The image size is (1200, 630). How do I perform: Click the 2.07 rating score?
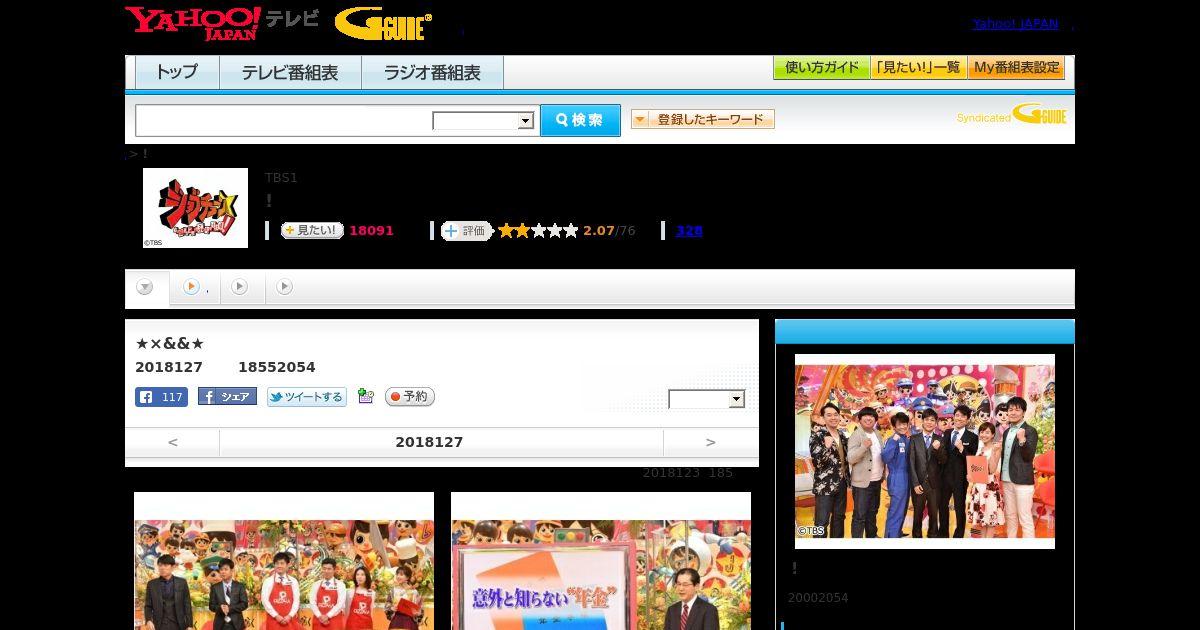point(599,230)
